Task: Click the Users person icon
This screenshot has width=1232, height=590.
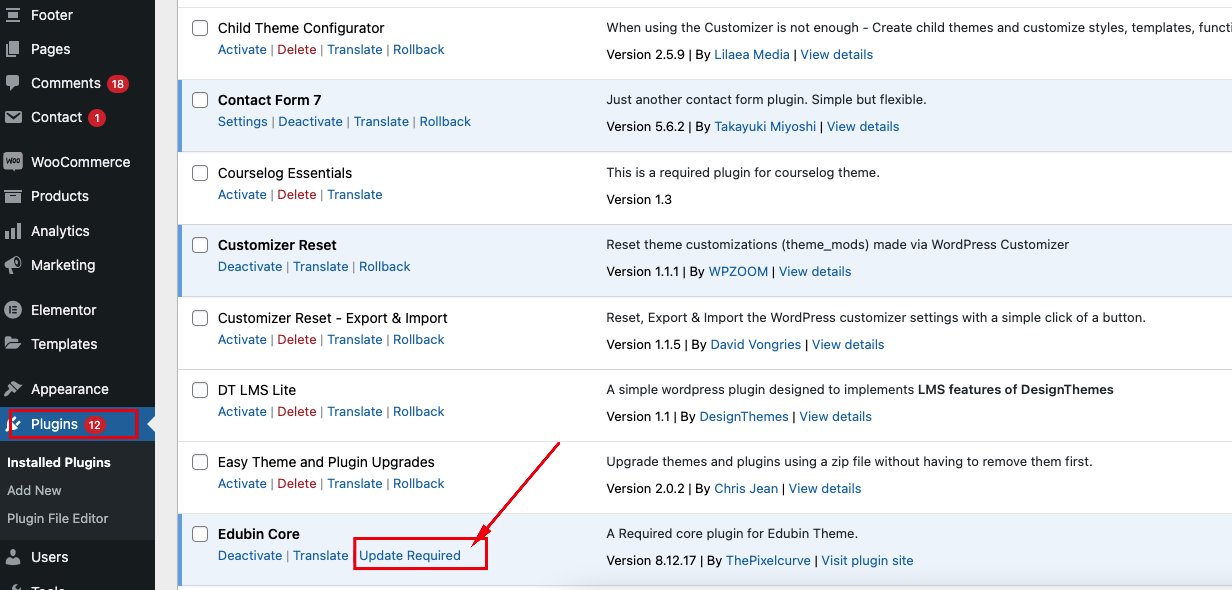Action: (13, 557)
